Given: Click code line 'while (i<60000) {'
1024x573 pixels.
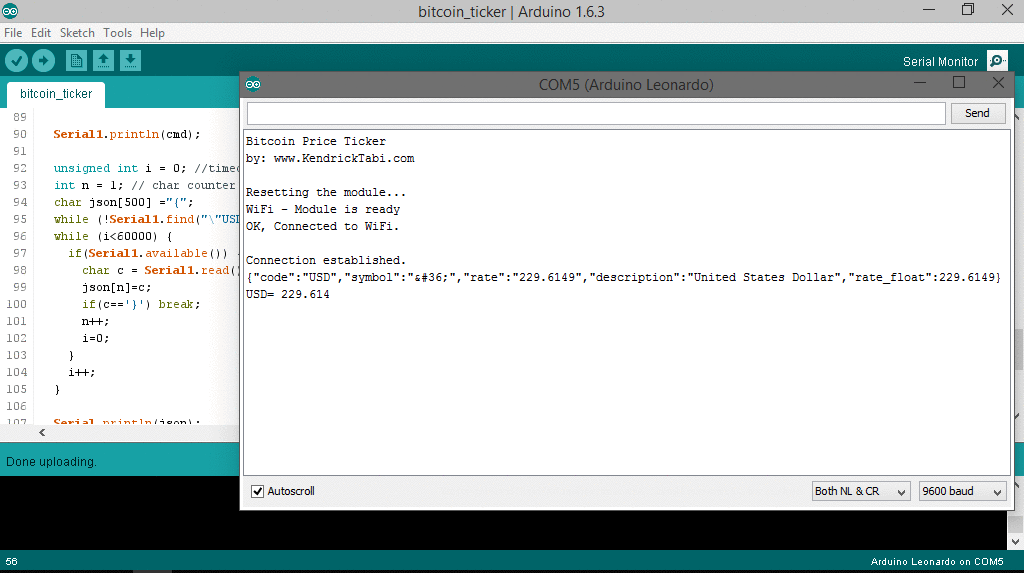Looking at the screenshot, I should [113, 237].
